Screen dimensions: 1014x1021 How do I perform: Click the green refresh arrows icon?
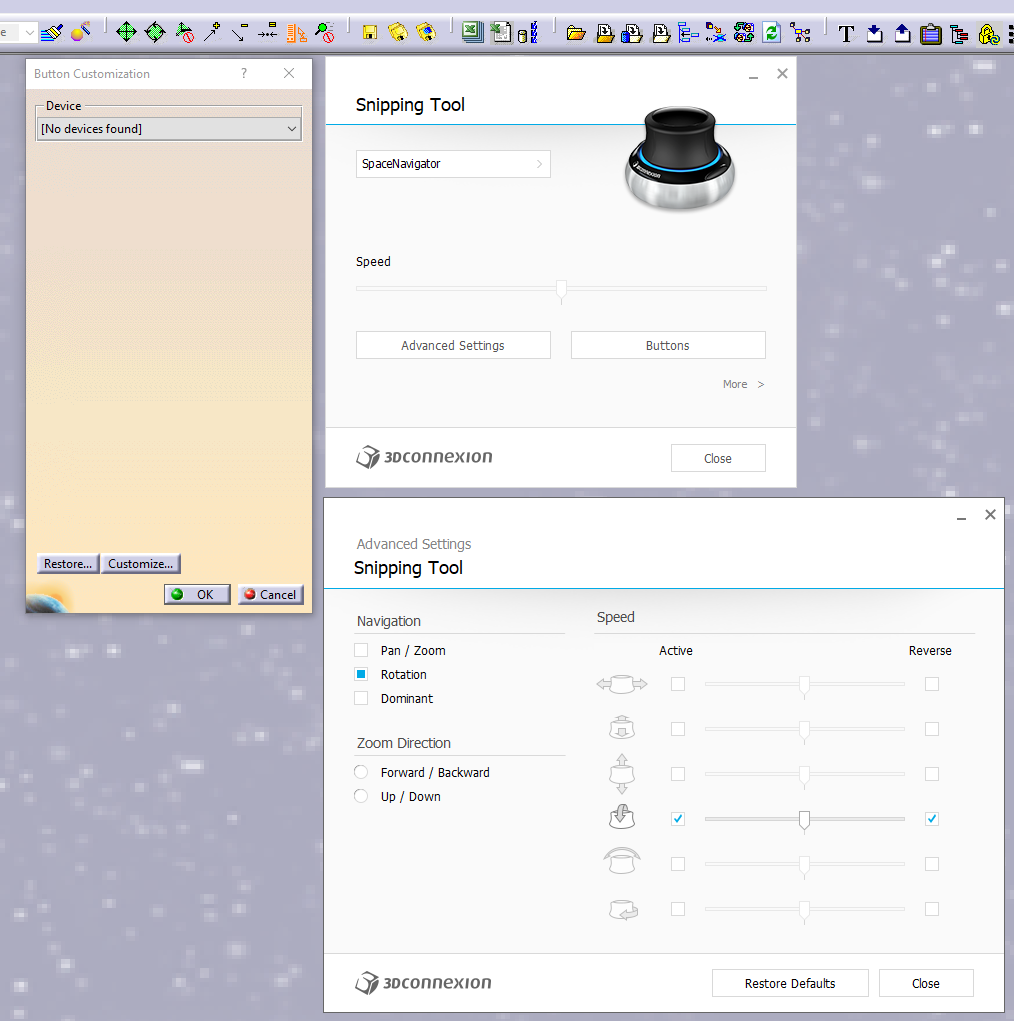click(x=772, y=33)
